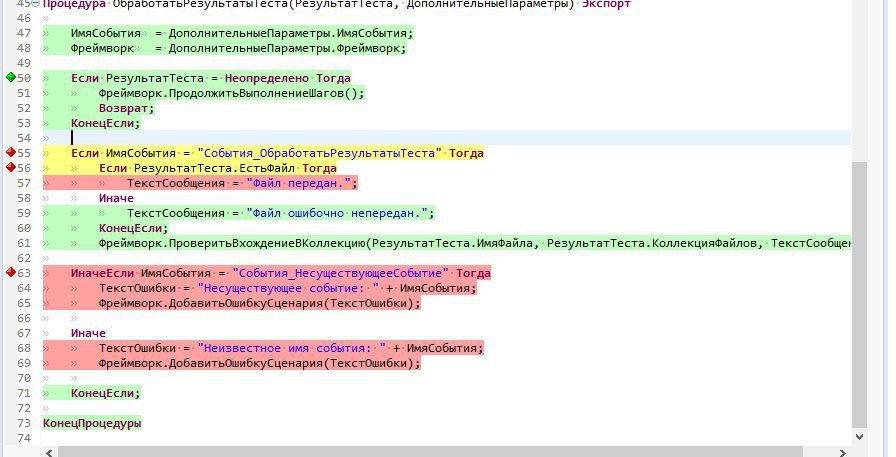The height and width of the screenshot is (457, 896).
Task: Click the string "Файл ошибочно непередан."
Action: 337,213
